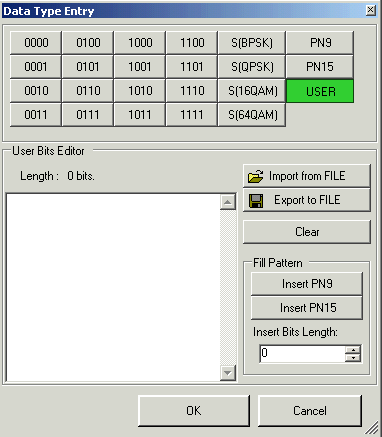The width and height of the screenshot is (382, 437).
Task: Choose the PN9 data type
Action: pyautogui.click(x=320, y=43)
